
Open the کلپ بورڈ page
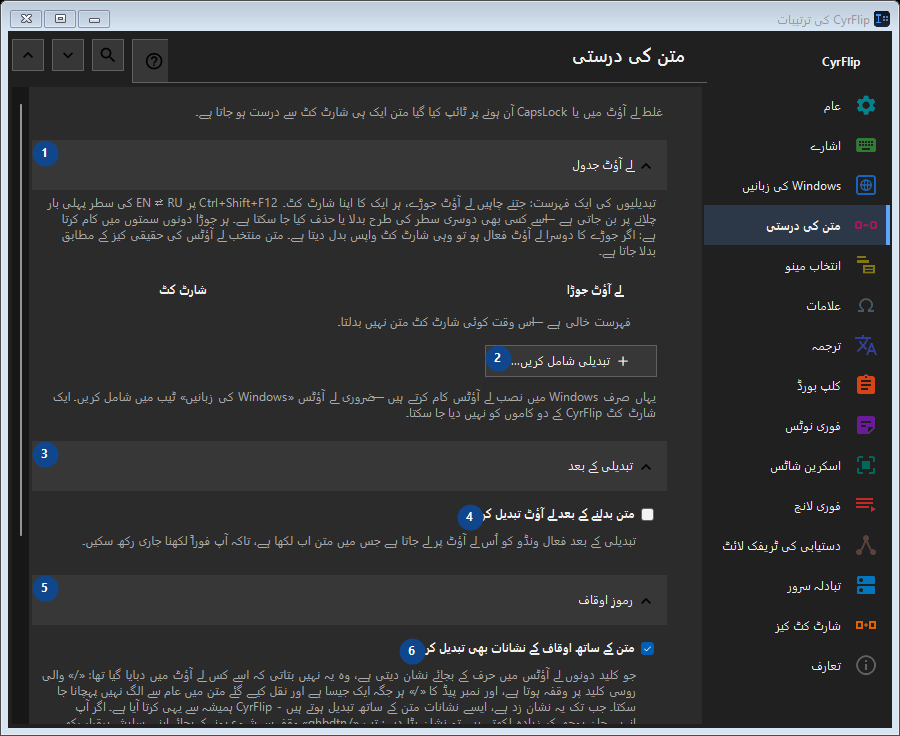coord(797,385)
